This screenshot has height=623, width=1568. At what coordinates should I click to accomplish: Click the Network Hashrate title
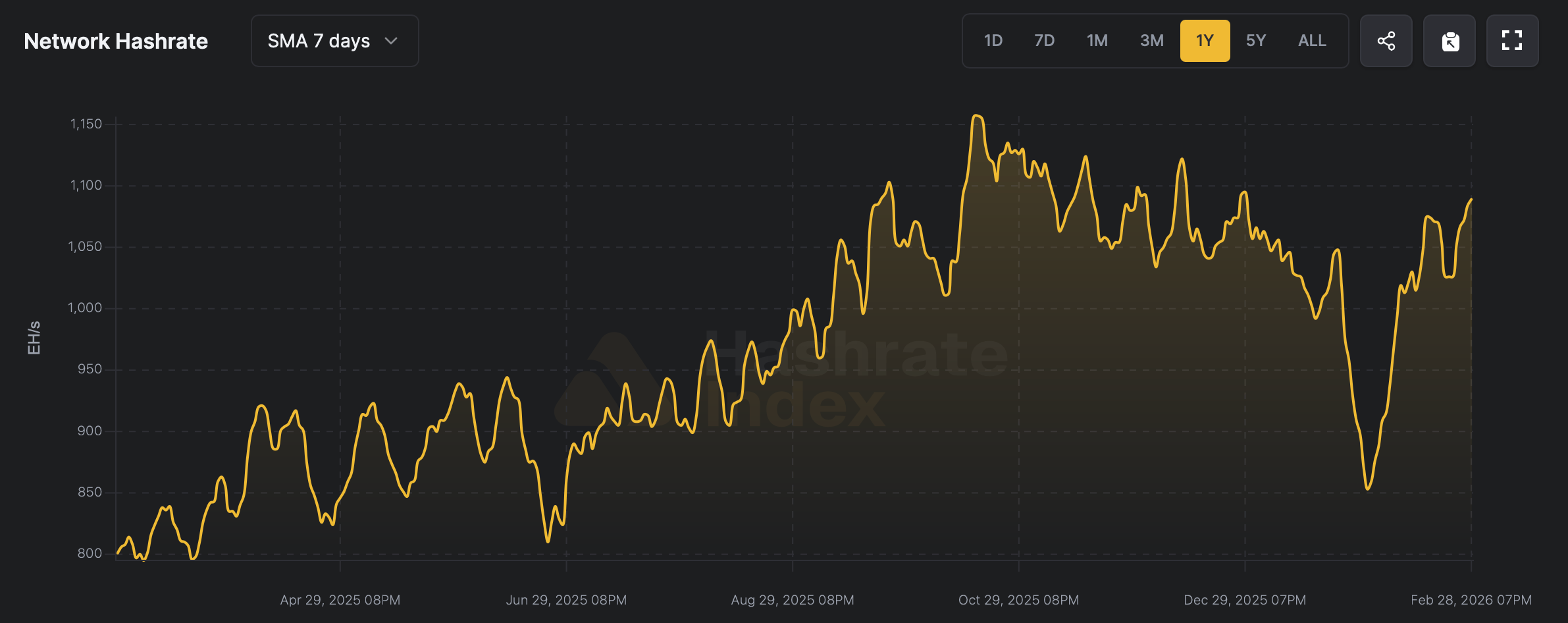point(116,41)
